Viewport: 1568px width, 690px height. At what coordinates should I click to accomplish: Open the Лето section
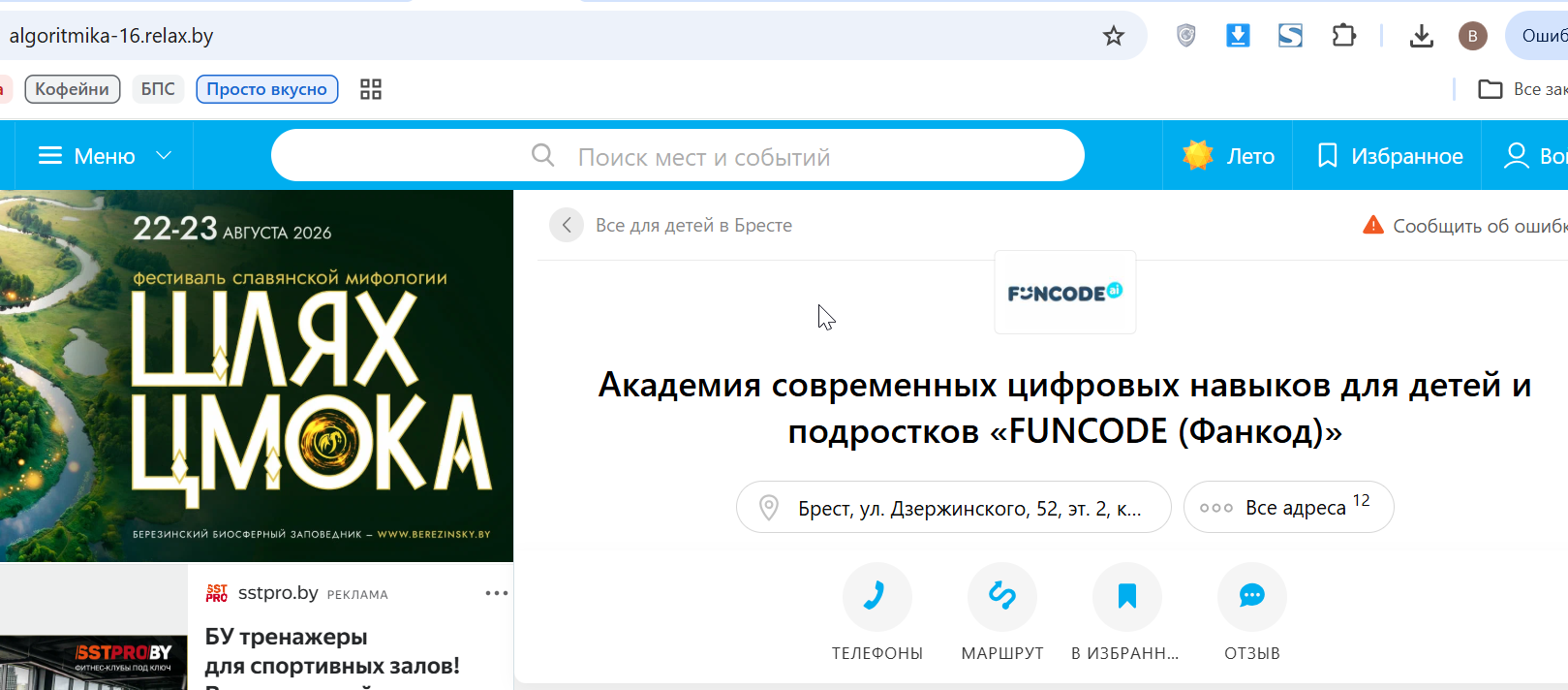[1228, 156]
